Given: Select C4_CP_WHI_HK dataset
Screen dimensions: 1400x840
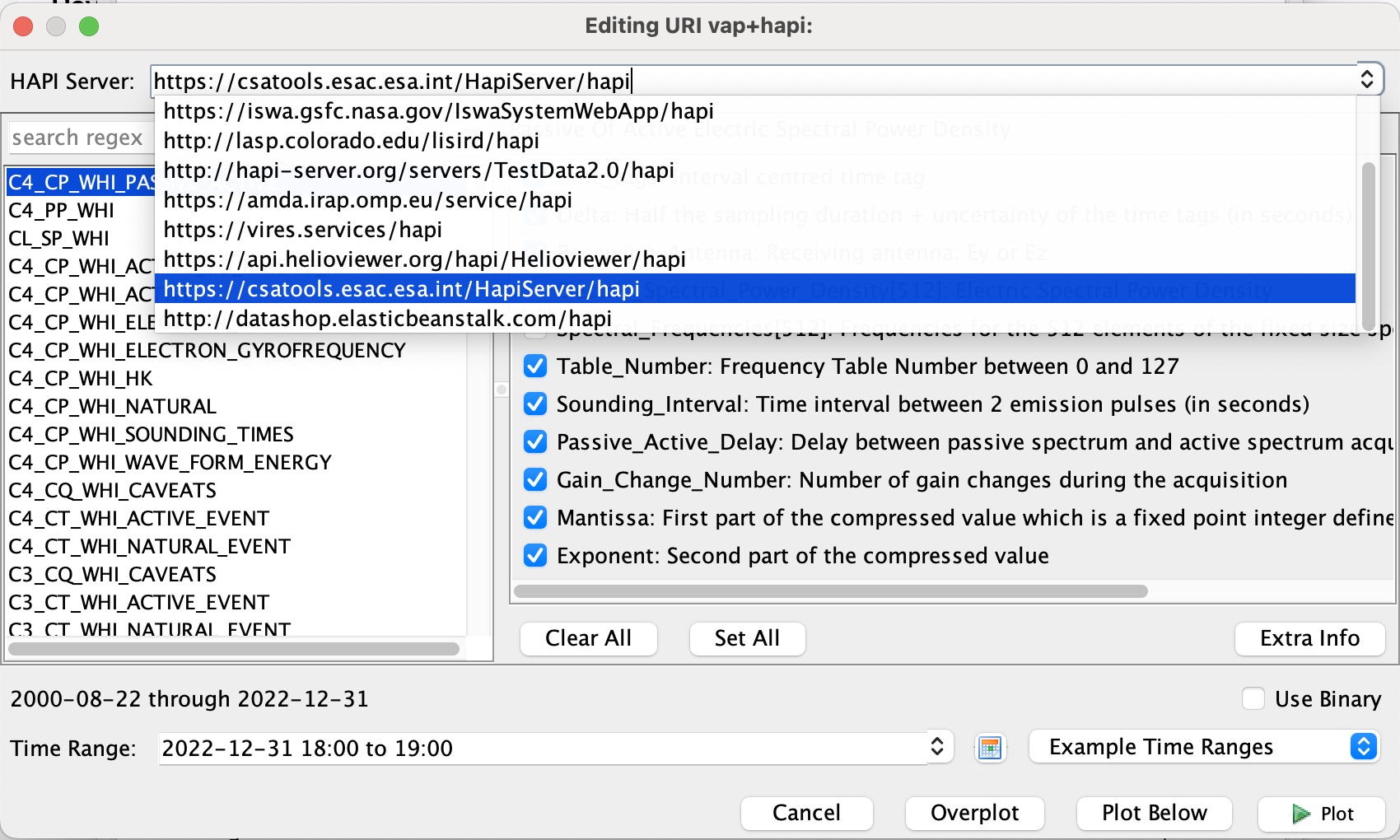Looking at the screenshot, I should click(236, 378).
